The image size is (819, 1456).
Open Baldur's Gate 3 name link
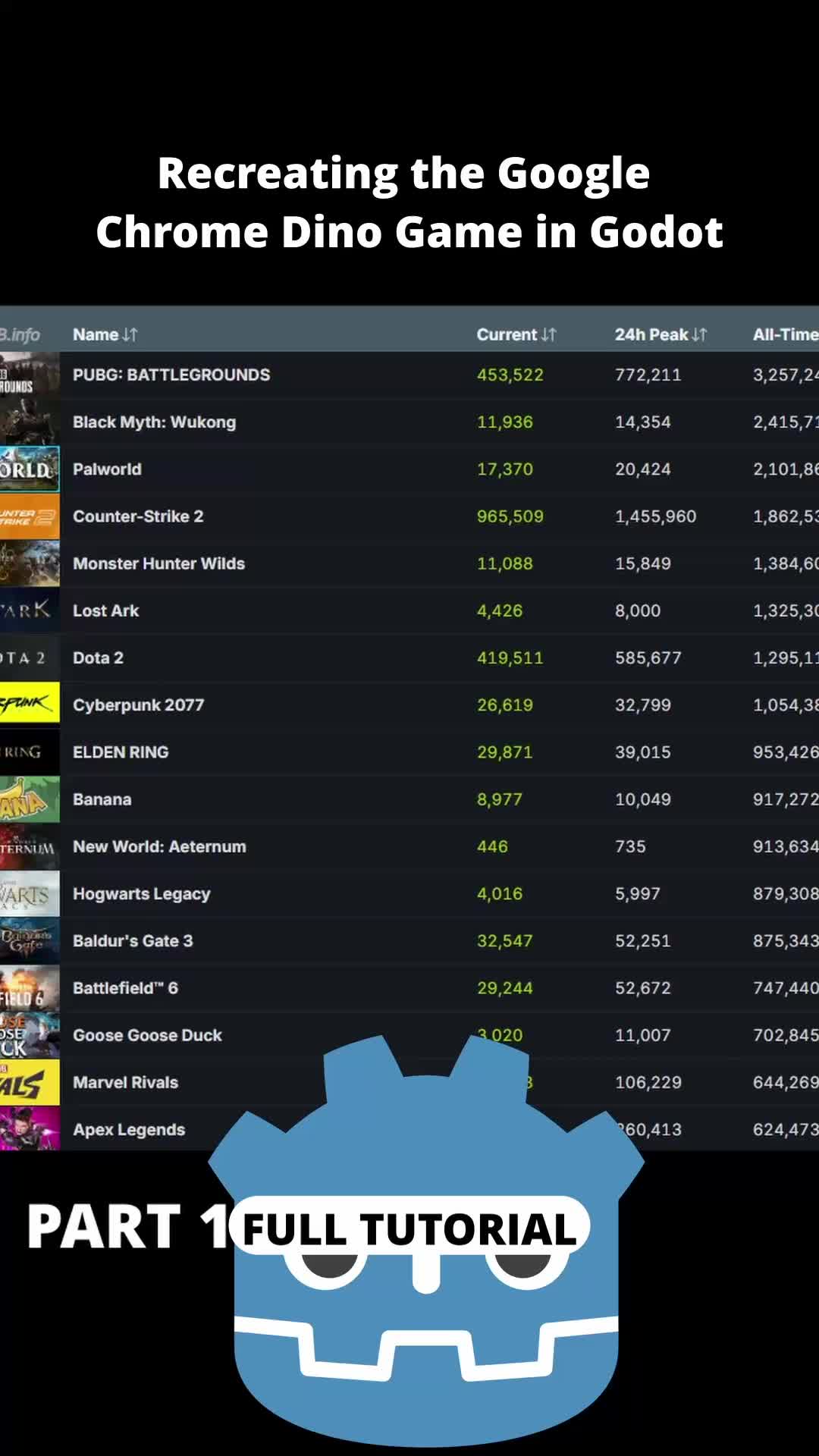(133, 940)
